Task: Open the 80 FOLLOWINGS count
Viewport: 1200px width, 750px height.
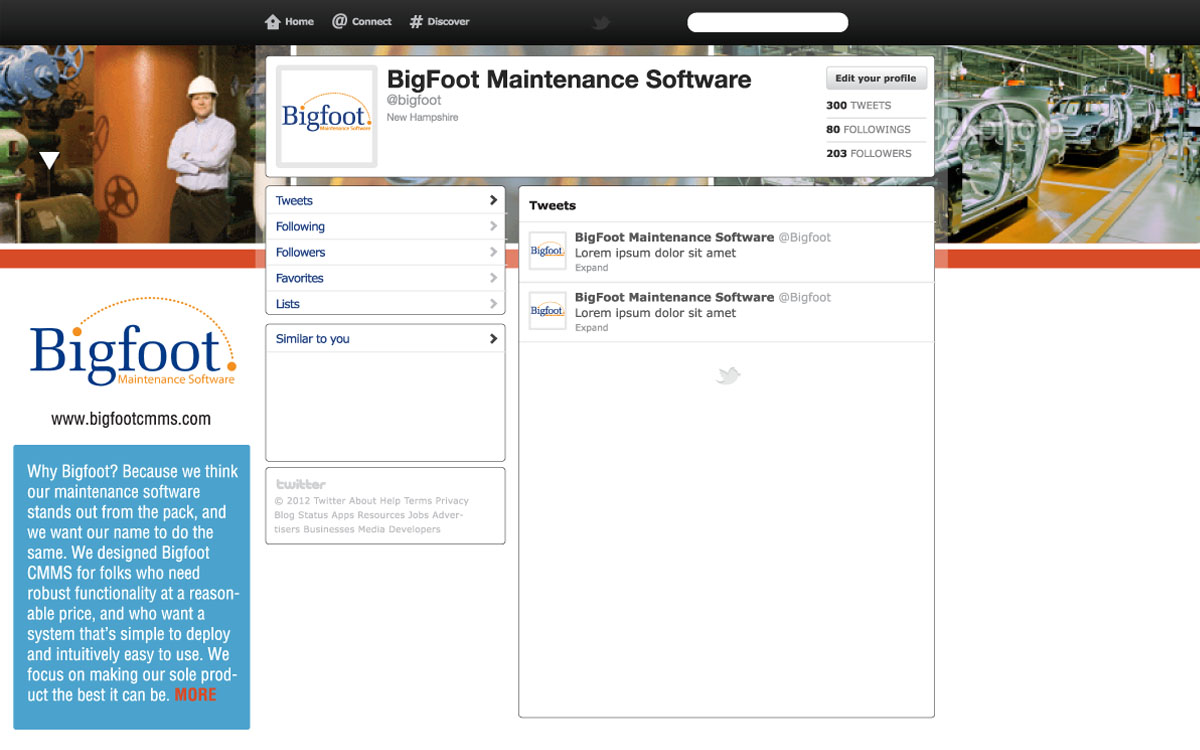Action: click(x=868, y=129)
